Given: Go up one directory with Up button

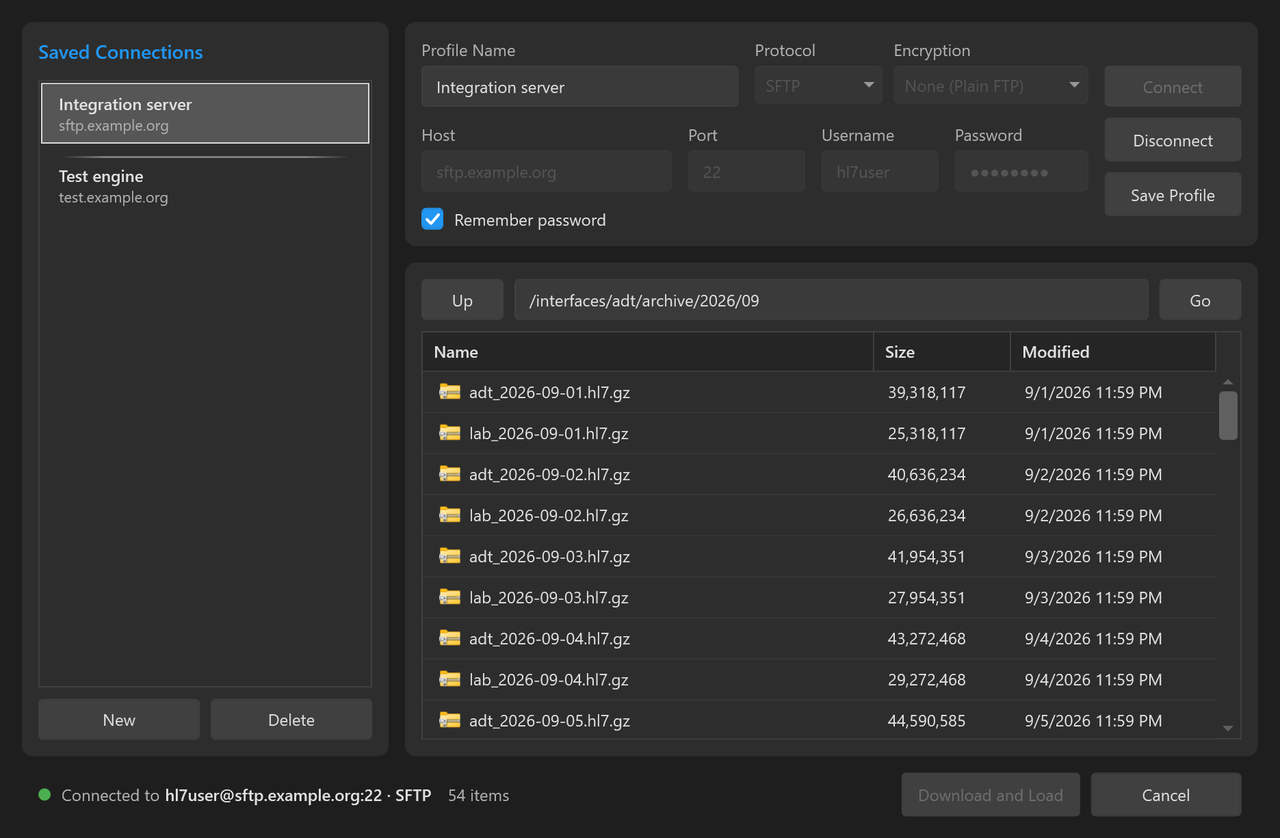Looking at the screenshot, I should [x=462, y=300].
